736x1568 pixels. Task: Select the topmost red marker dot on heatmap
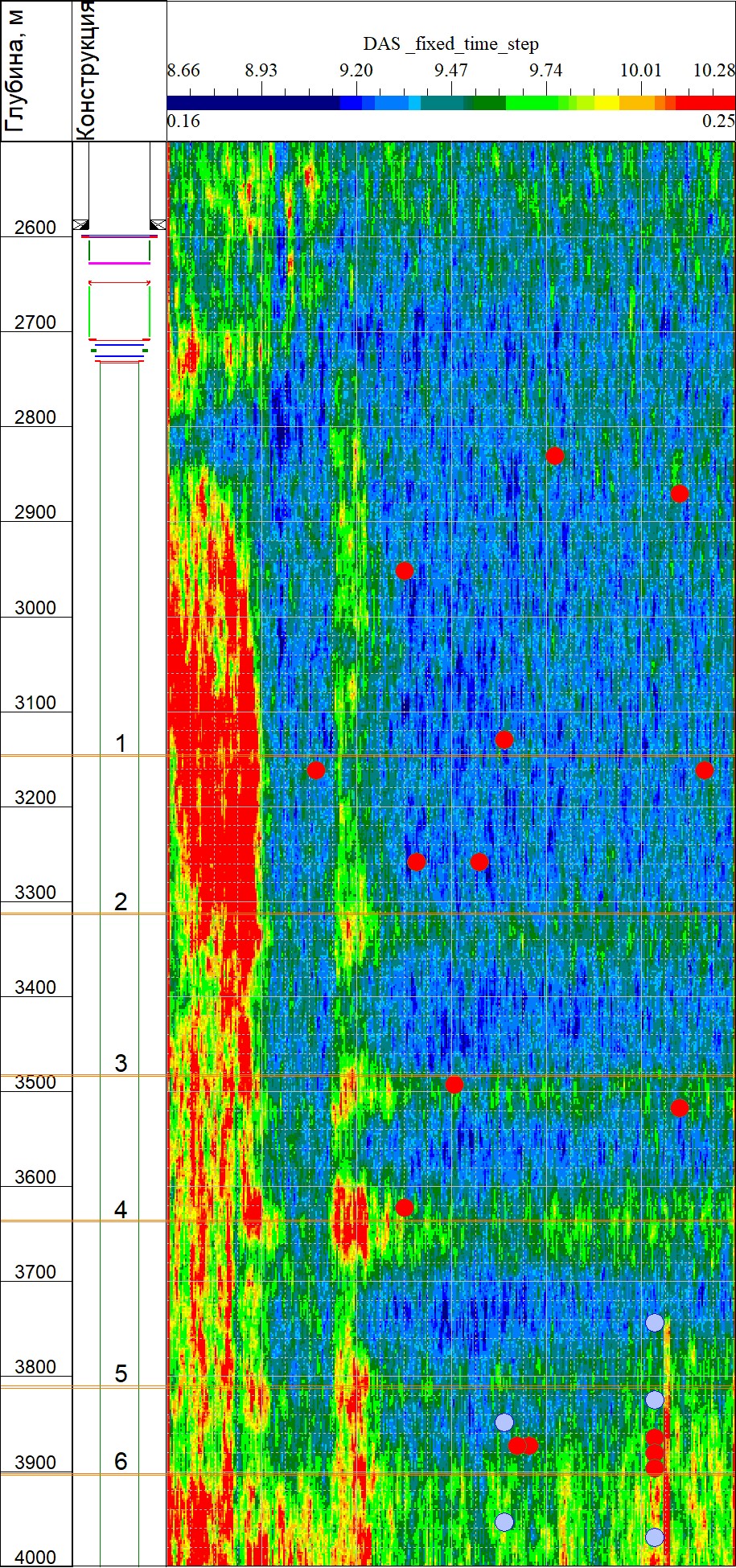pyautogui.click(x=554, y=456)
